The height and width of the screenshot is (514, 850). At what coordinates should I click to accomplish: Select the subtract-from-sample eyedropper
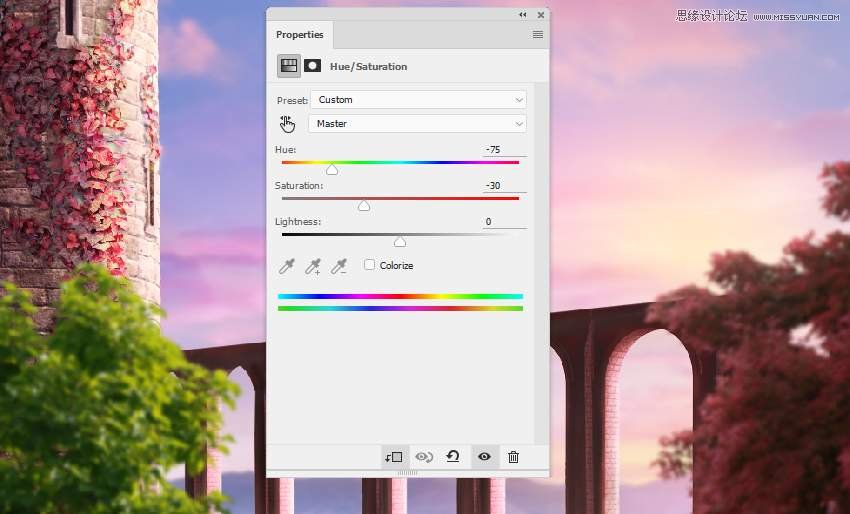click(339, 266)
